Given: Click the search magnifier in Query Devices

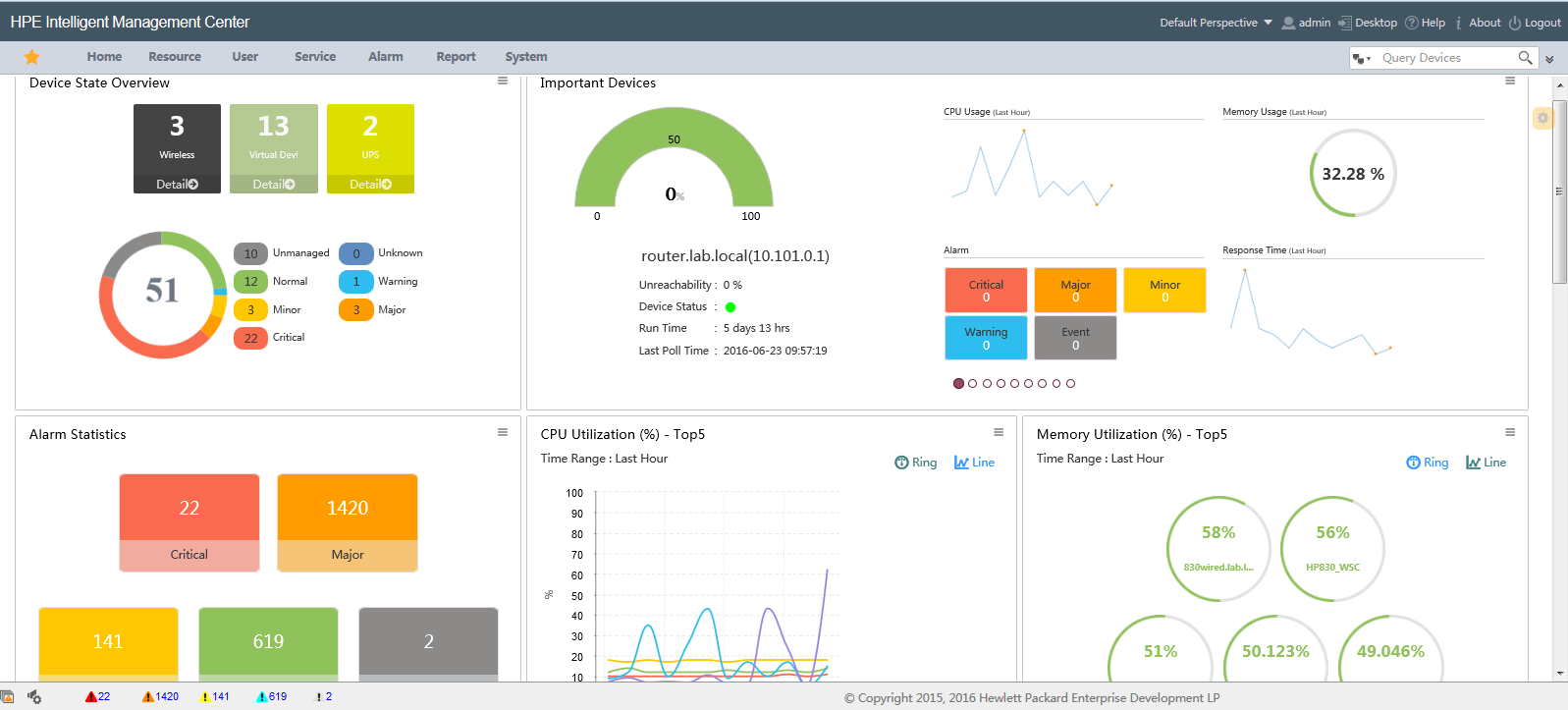Looking at the screenshot, I should pos(1525,58).
